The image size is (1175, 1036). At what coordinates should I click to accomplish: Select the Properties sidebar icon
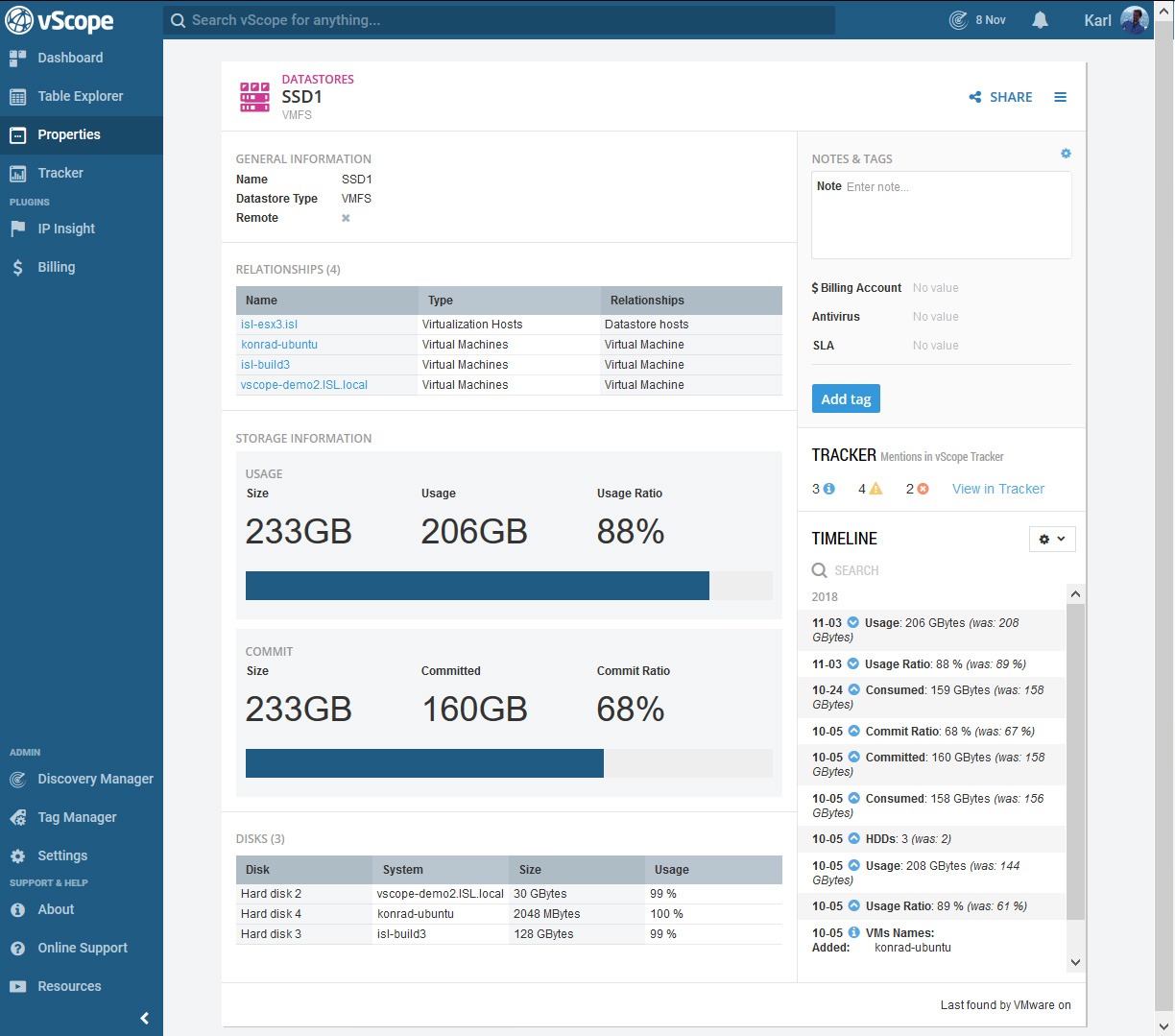click(17, 135)
